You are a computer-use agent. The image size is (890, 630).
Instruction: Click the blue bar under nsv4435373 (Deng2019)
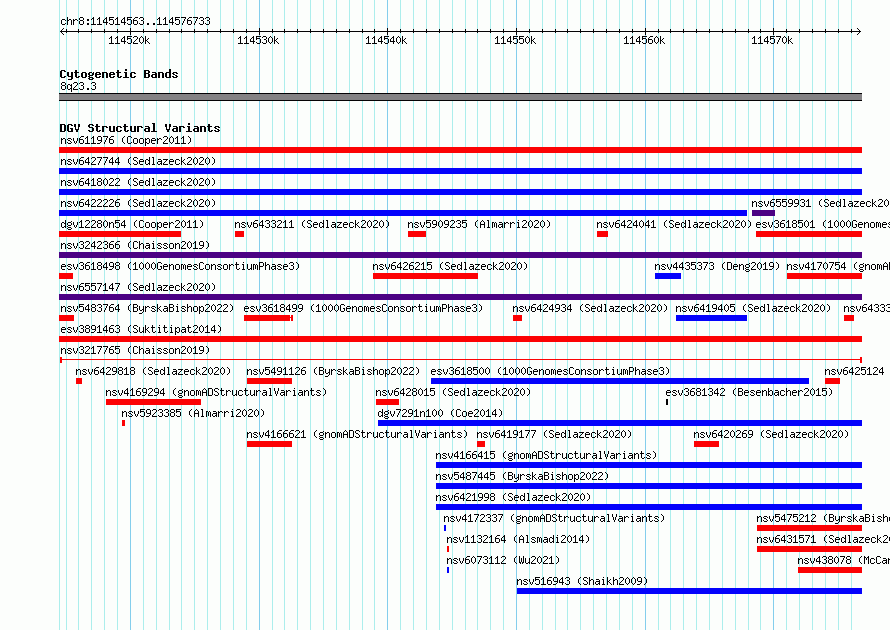coord(668,276)
